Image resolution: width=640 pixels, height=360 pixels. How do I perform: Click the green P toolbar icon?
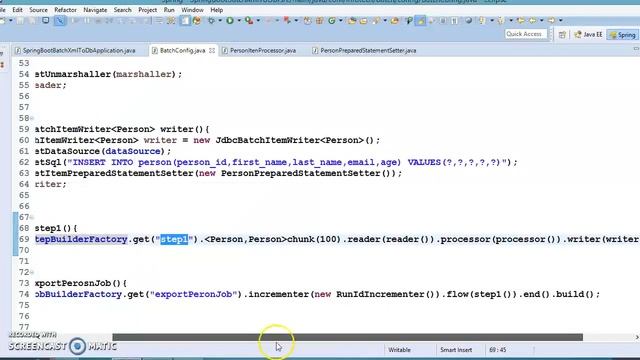click(x=409, y=20)
